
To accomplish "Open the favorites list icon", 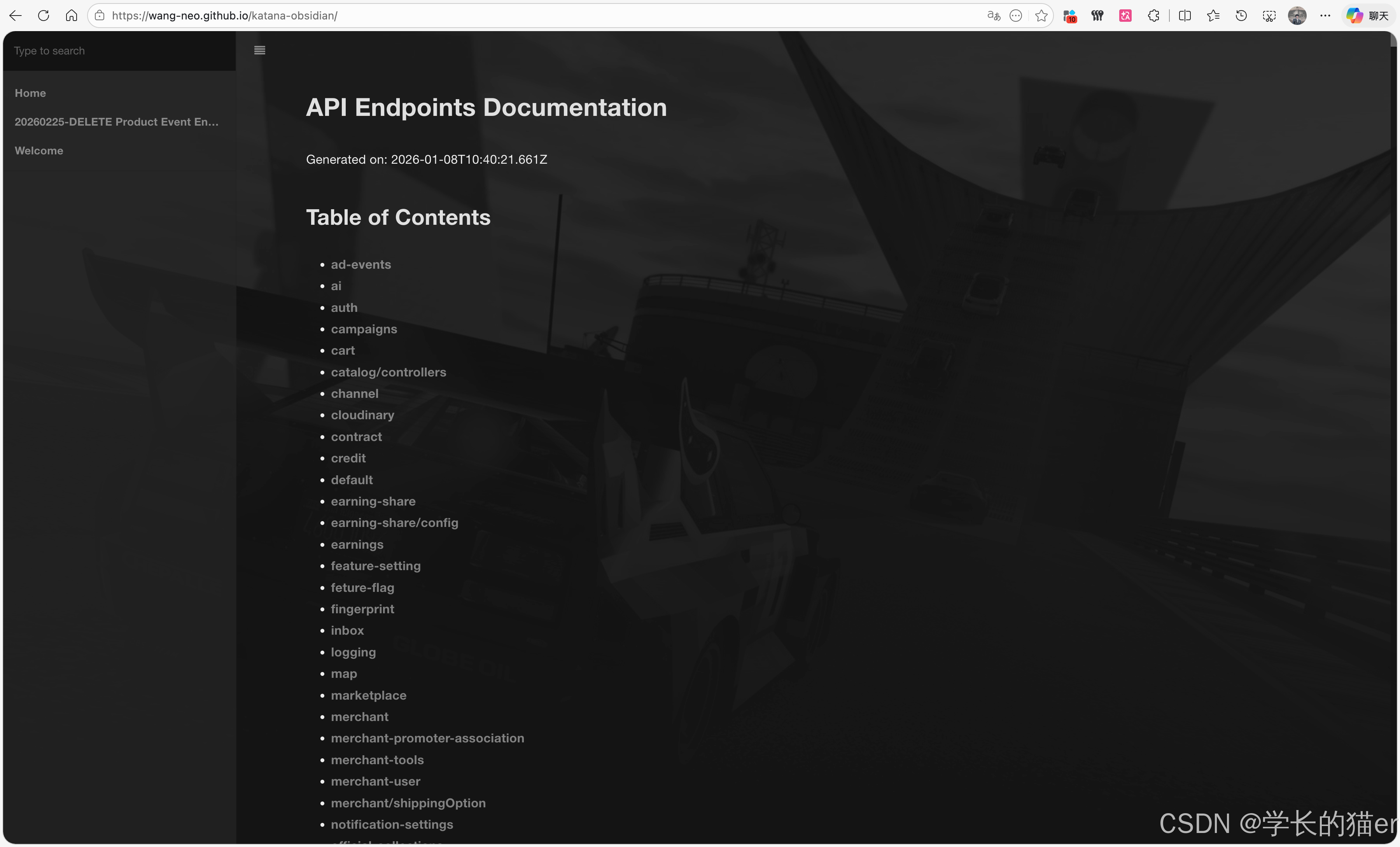I will [1213, 15].
